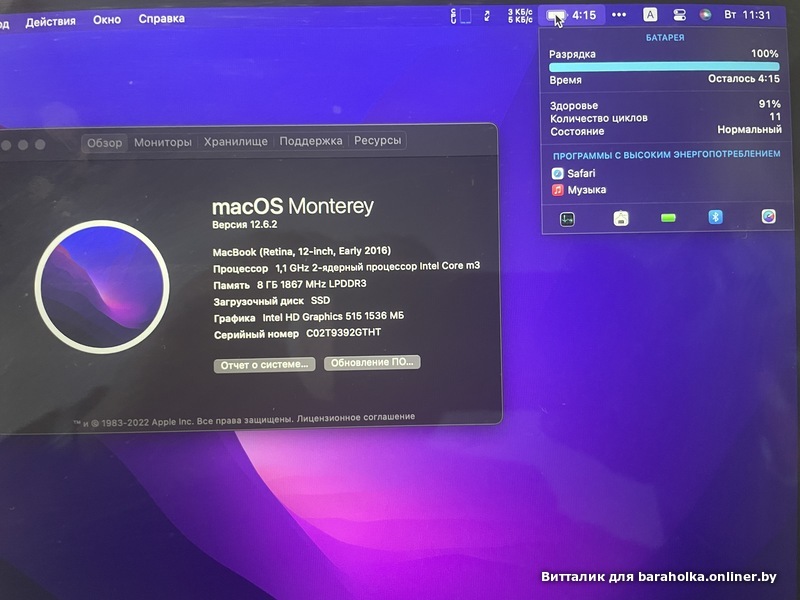Click the 91% health value

[x=769, y=104]
